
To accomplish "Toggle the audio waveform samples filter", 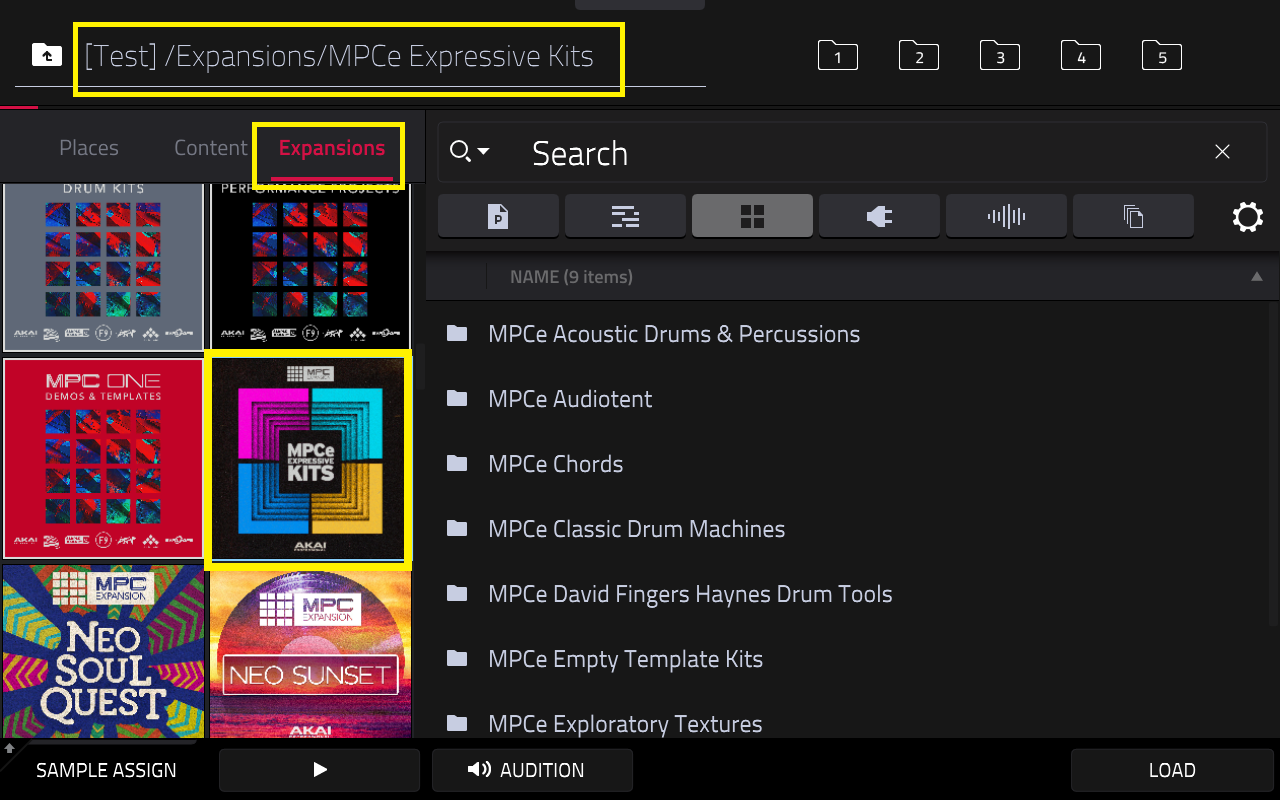I will pyautogui.click(x=1006, y=216).
